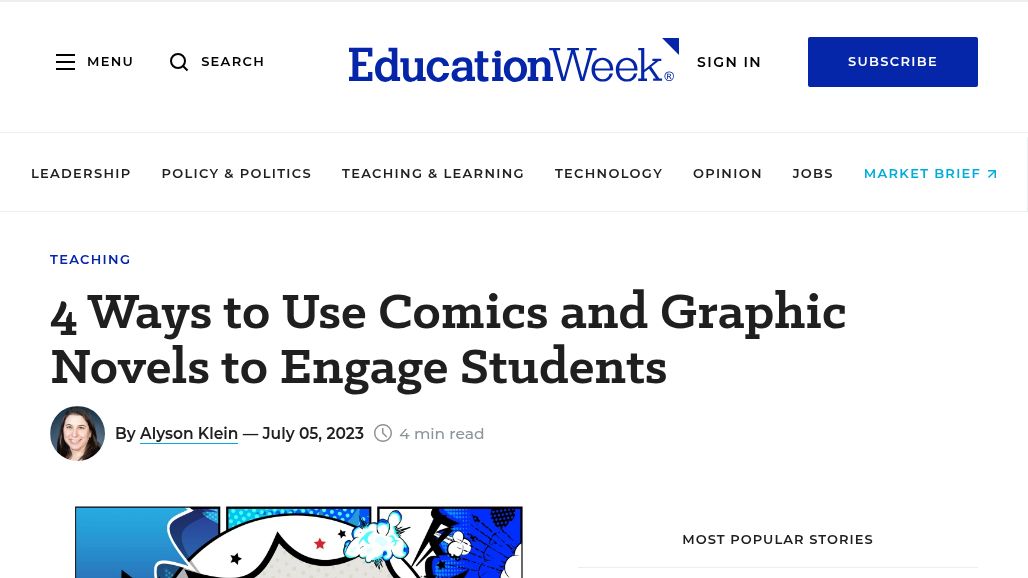
Task: Click the Most Popular Stories heading
Action: 777,539
